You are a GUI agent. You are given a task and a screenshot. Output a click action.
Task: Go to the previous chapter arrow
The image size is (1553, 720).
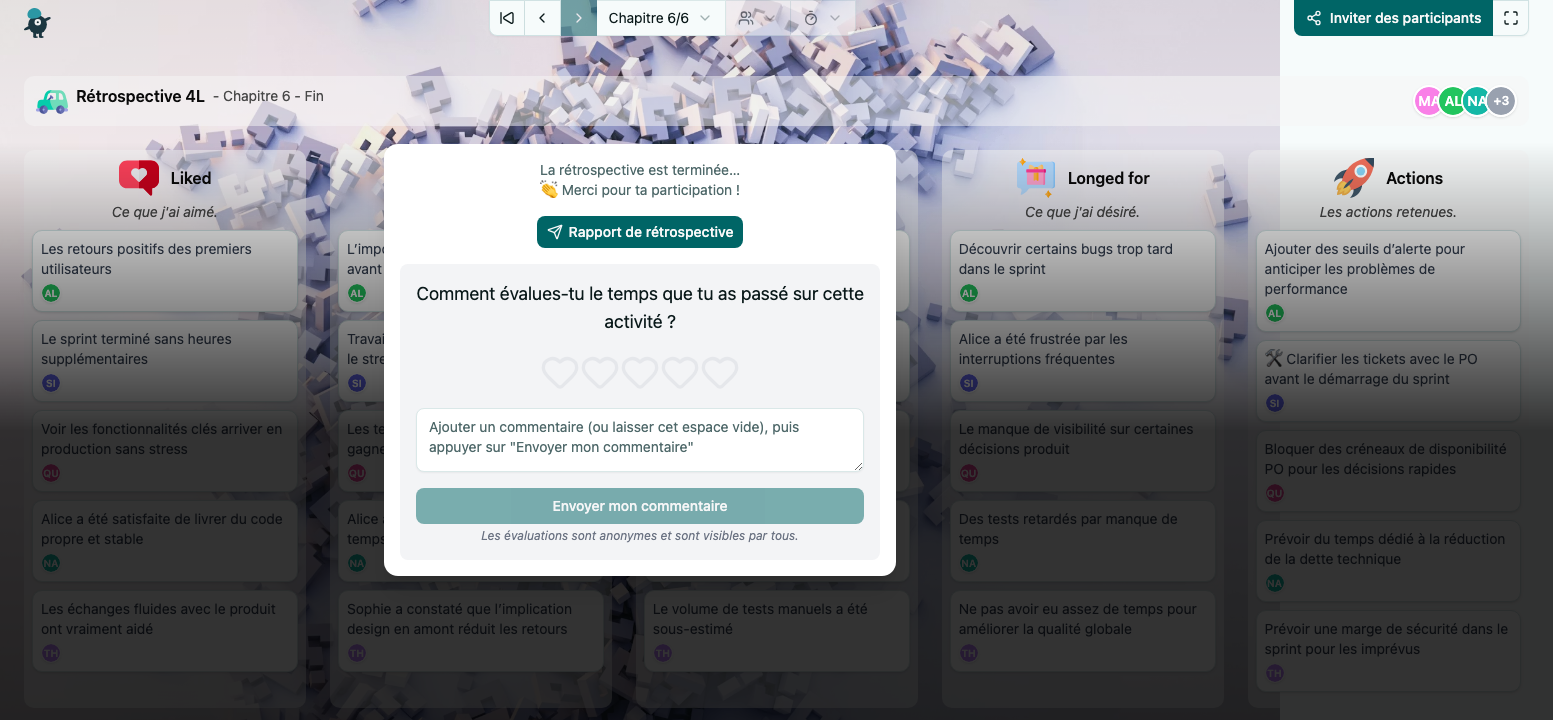click(x=542, y=18)
